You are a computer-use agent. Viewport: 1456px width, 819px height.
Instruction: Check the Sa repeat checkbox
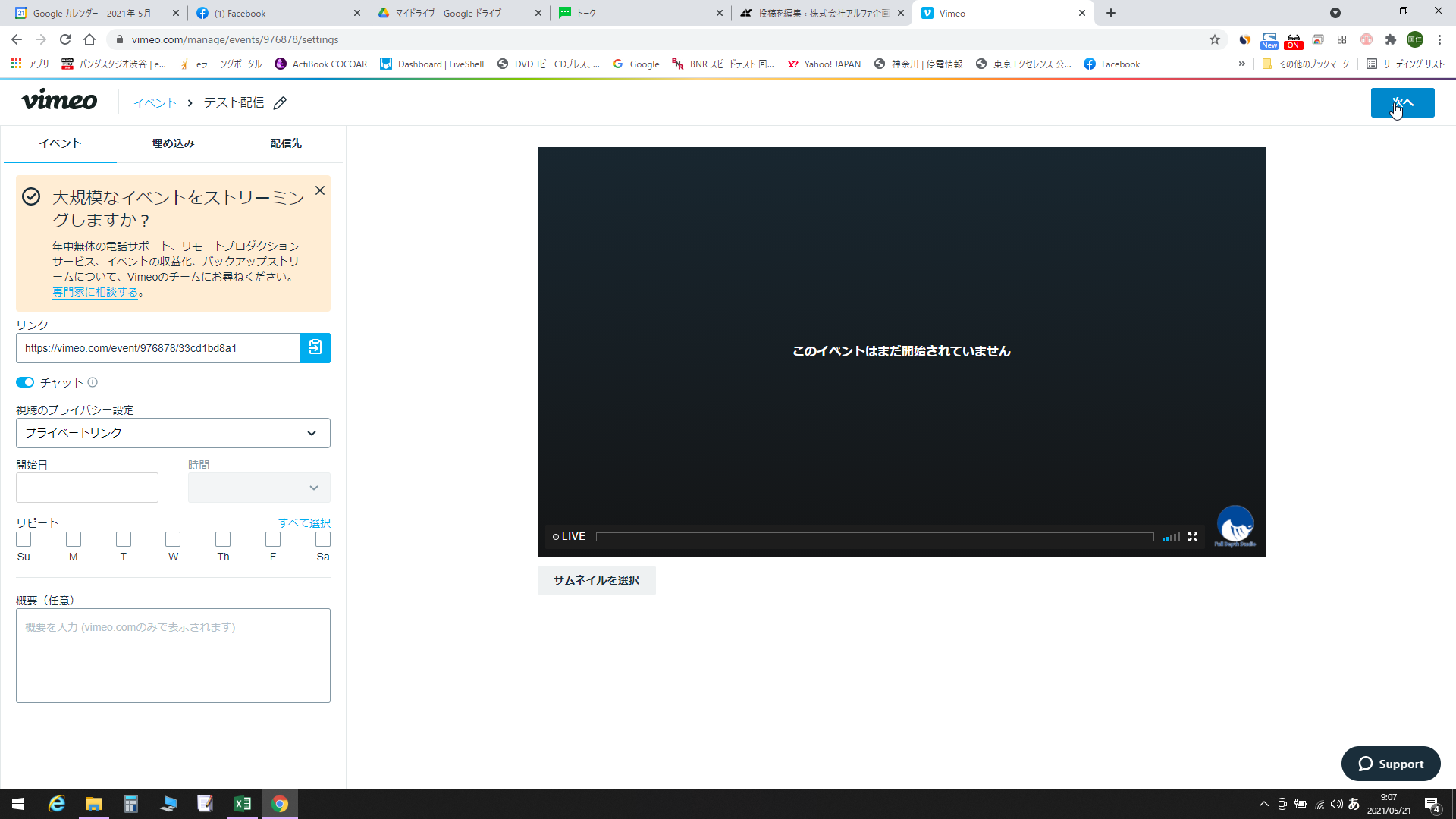pos(323,539)
